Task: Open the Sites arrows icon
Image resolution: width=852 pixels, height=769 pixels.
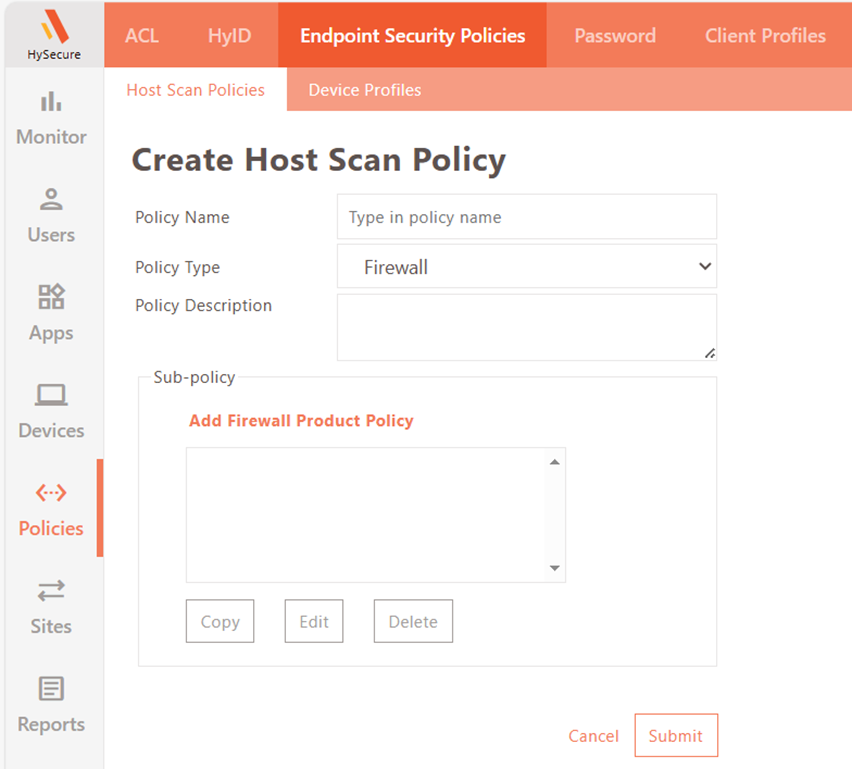Action: (x=51, y=590)
